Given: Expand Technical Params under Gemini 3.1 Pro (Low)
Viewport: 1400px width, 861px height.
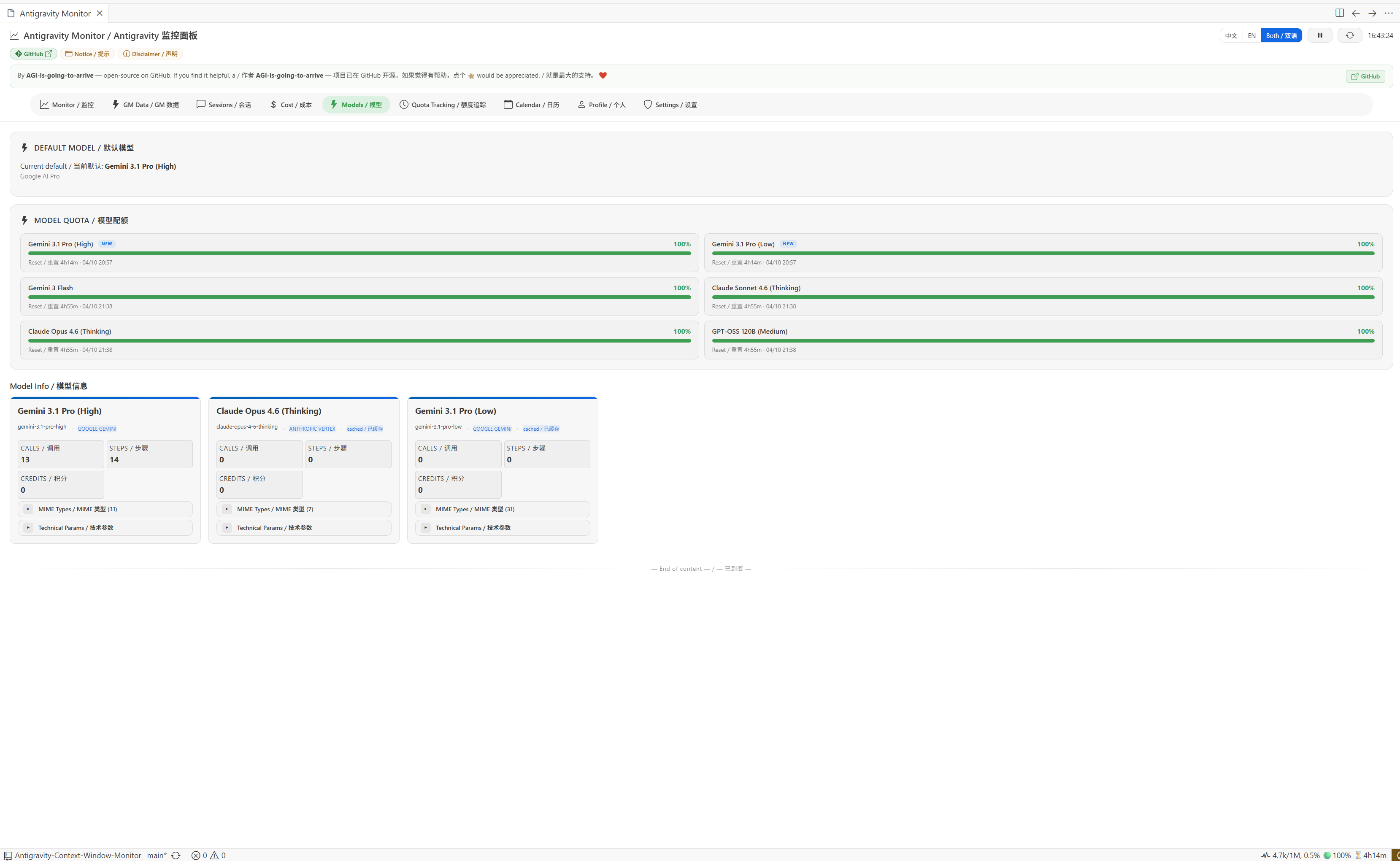Looking at the screenshot, I should click(x=503, y=527).
